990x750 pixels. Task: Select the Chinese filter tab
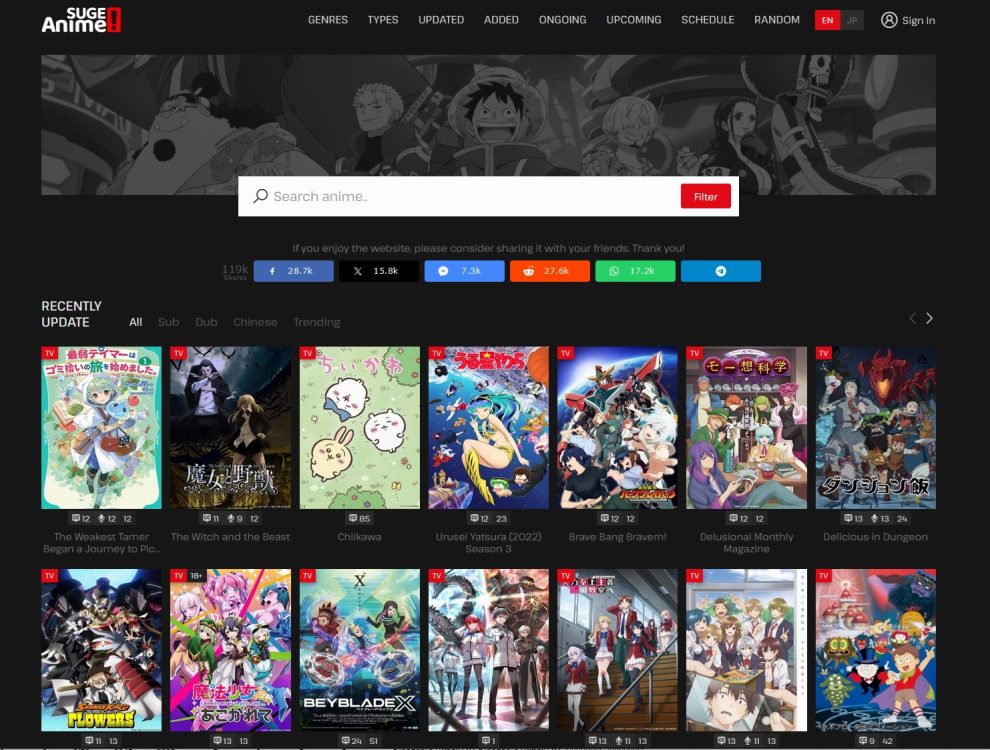tap(255, 322)
